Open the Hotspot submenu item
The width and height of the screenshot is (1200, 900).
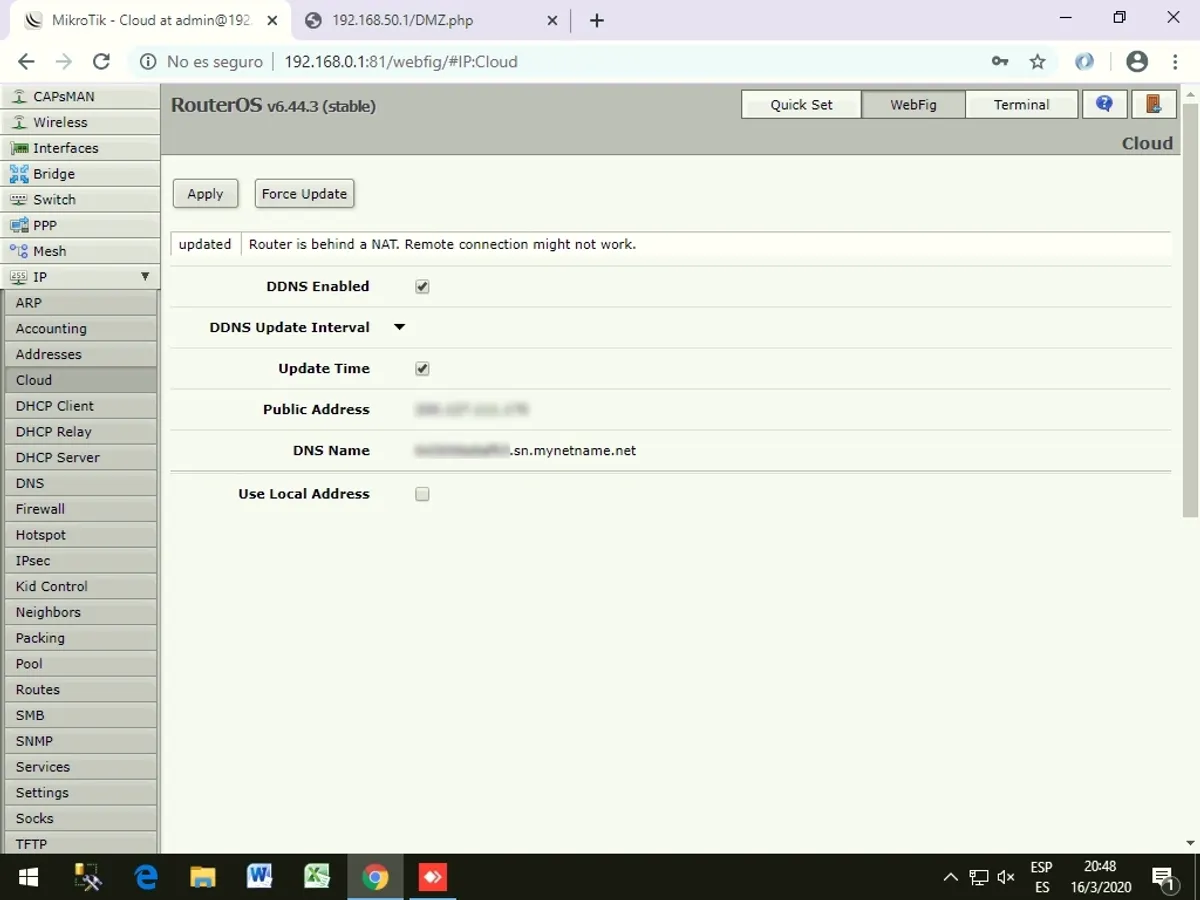[x=80, y=536]
